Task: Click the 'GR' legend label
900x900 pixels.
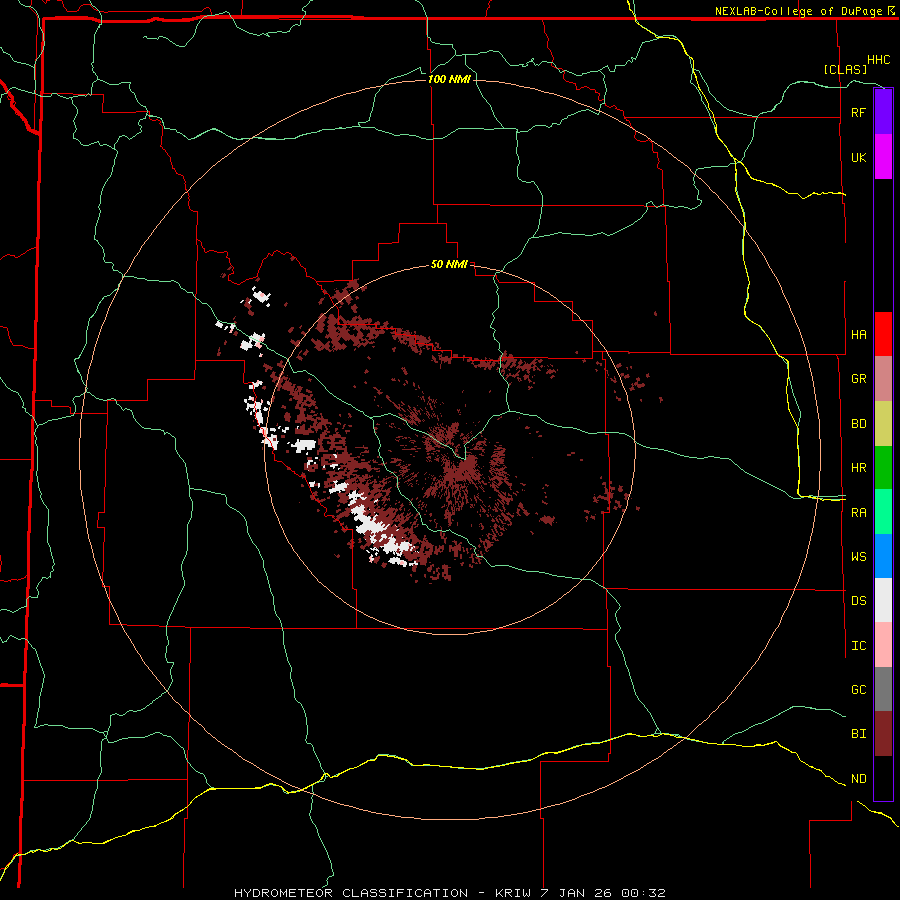Action: 858,379
